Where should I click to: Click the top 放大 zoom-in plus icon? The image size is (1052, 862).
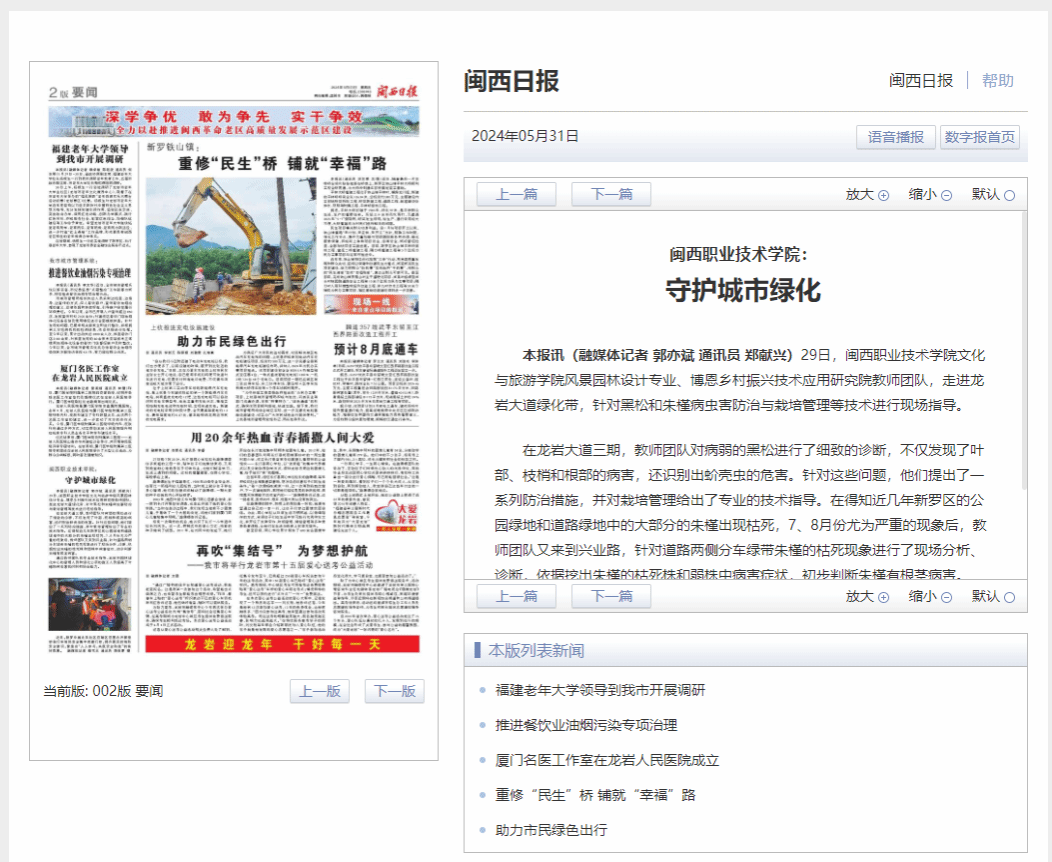(883, 196)
